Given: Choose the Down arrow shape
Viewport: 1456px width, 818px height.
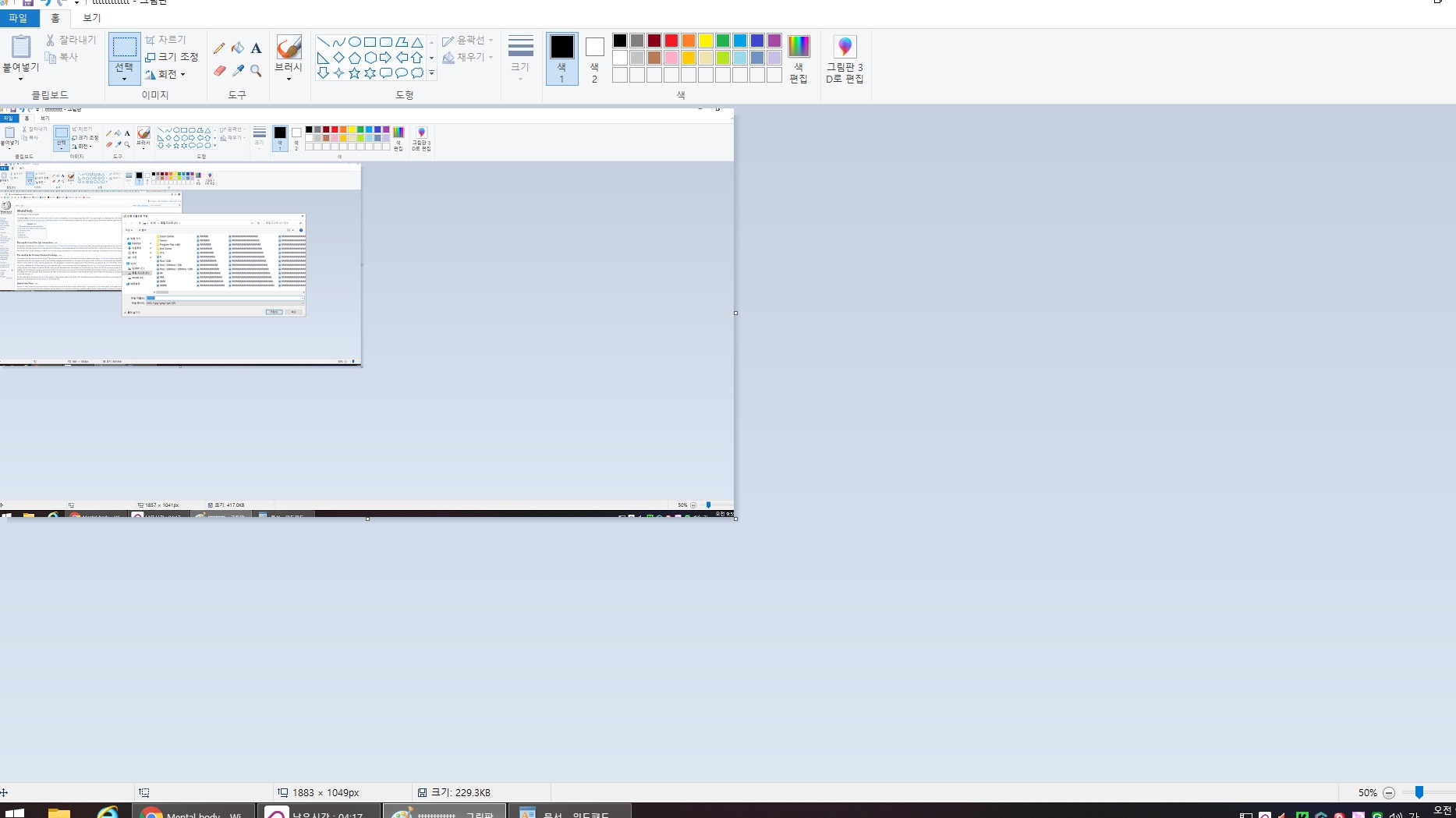Looking at the screenshot, I should tap(323, 73).
